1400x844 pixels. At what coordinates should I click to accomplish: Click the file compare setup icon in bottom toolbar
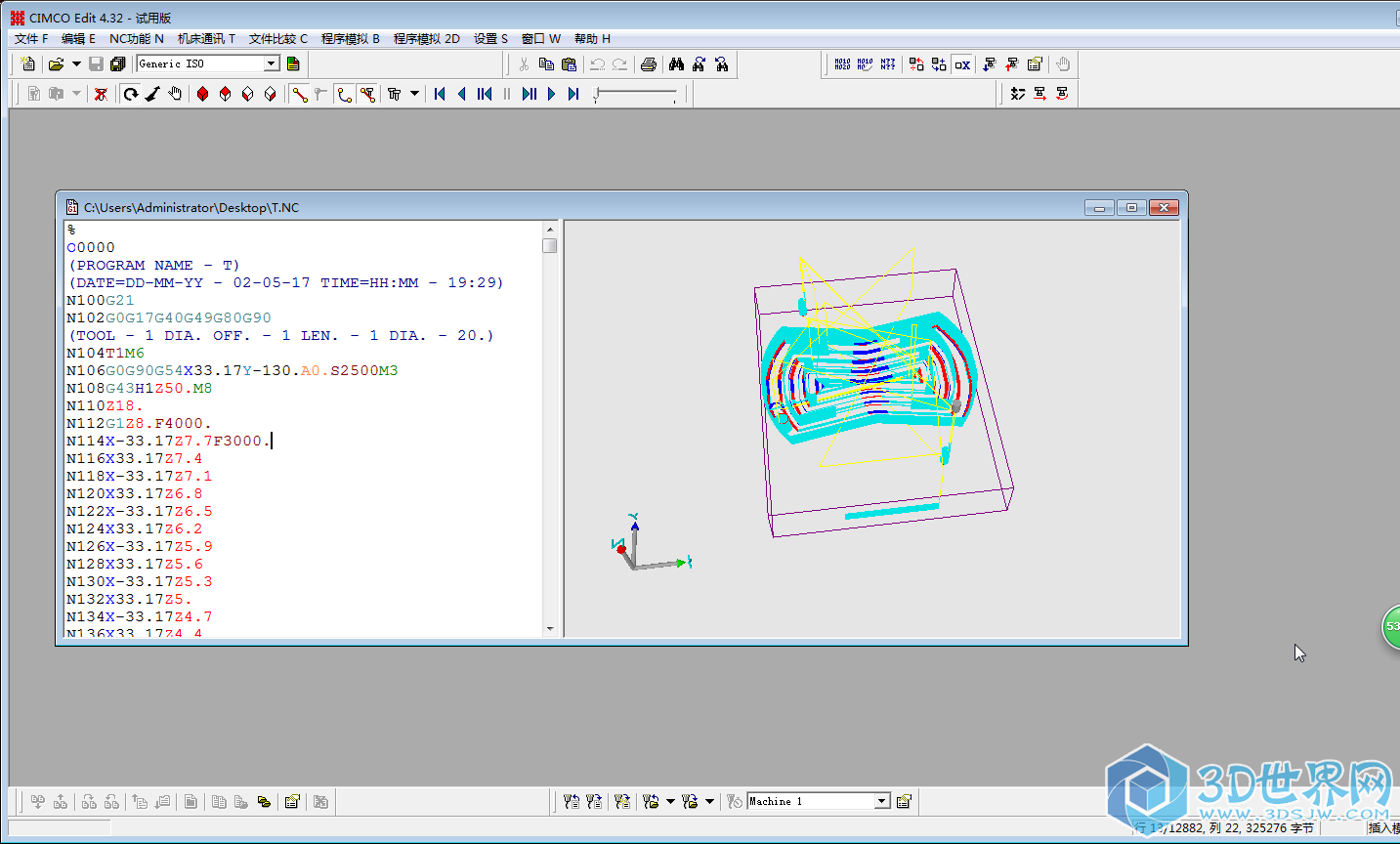(x=292, y=802)
